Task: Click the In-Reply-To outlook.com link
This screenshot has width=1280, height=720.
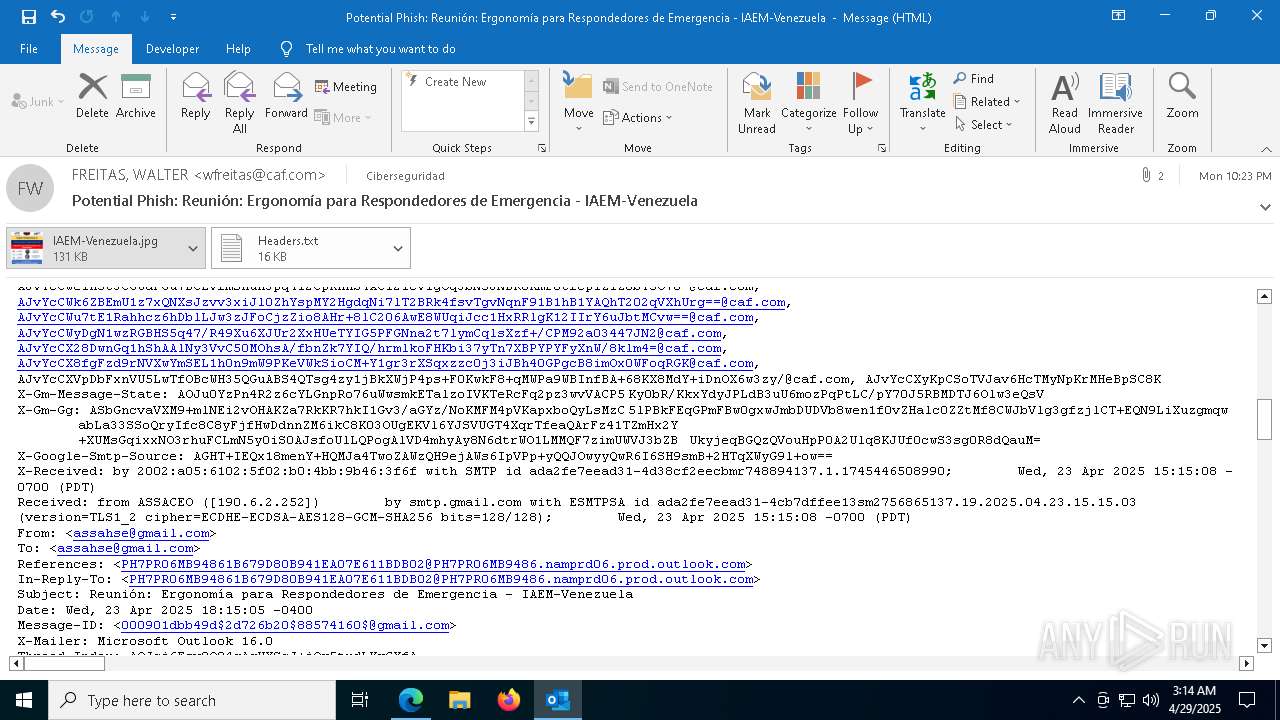Action: [x=440, y=579]
